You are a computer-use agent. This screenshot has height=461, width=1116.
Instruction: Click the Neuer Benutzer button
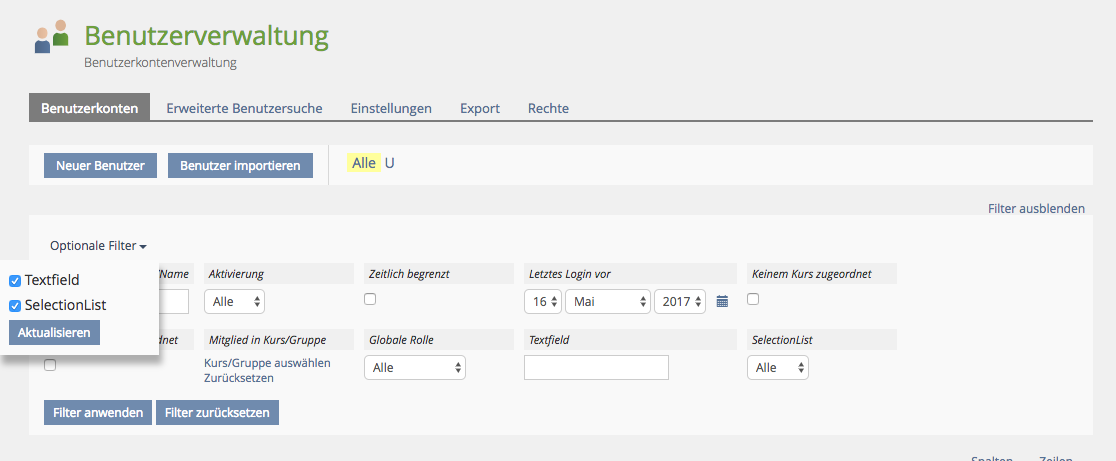pyautogui.click(x=100, y=166)
